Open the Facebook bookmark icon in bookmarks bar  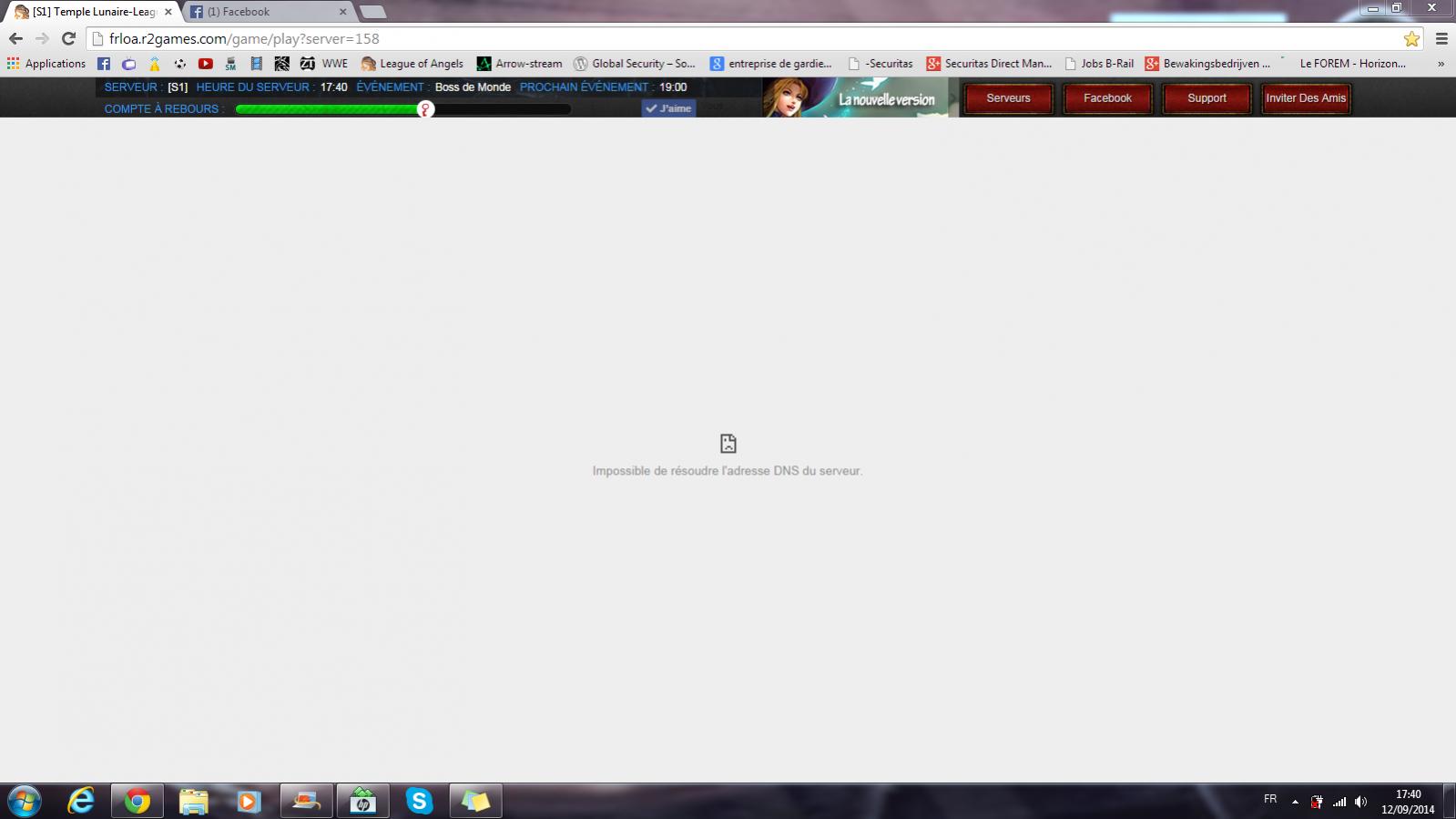click(x=104, y=64)
